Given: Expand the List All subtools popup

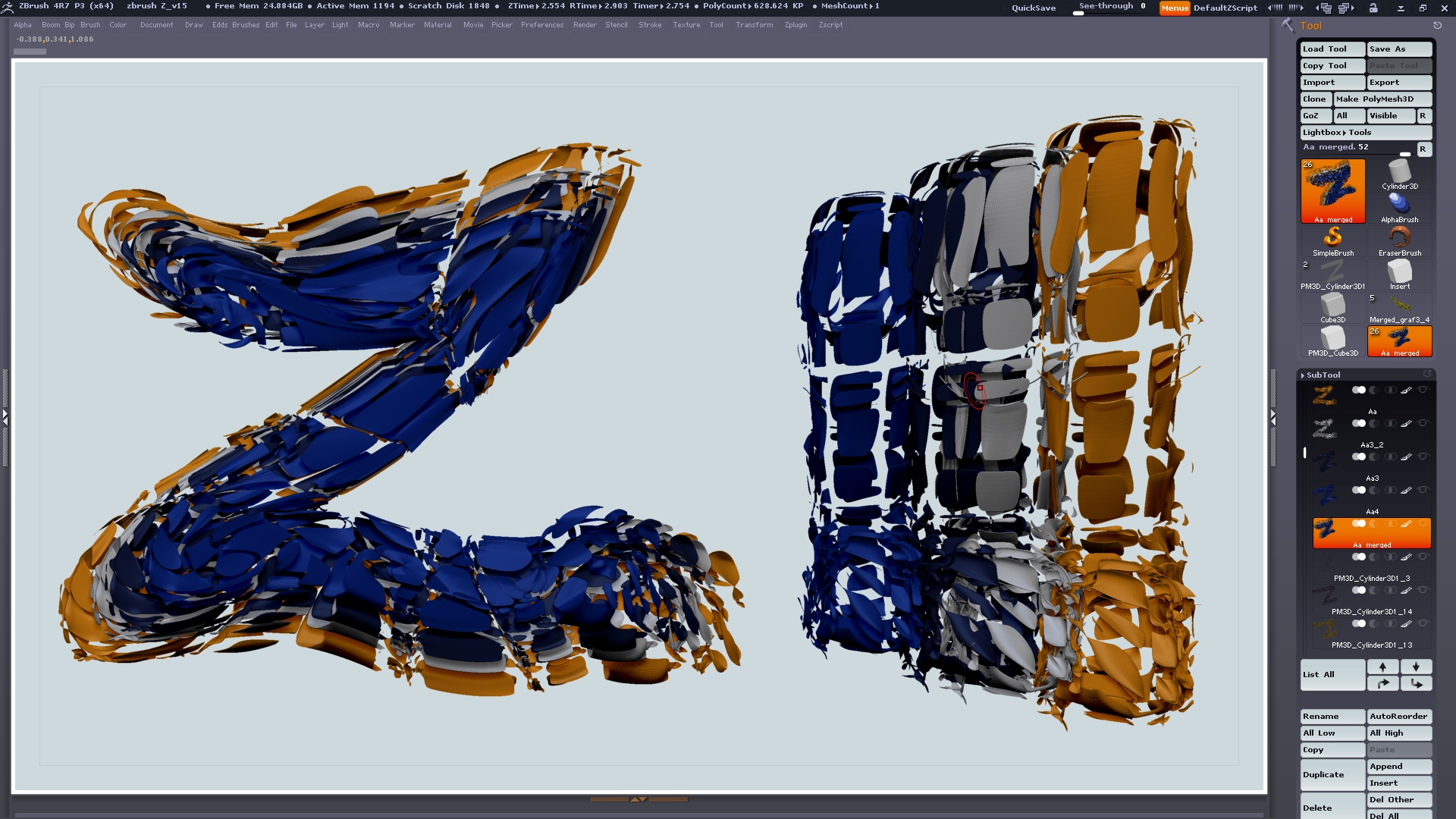Looking at the screenshot, I should click(x=1332, y=674).
